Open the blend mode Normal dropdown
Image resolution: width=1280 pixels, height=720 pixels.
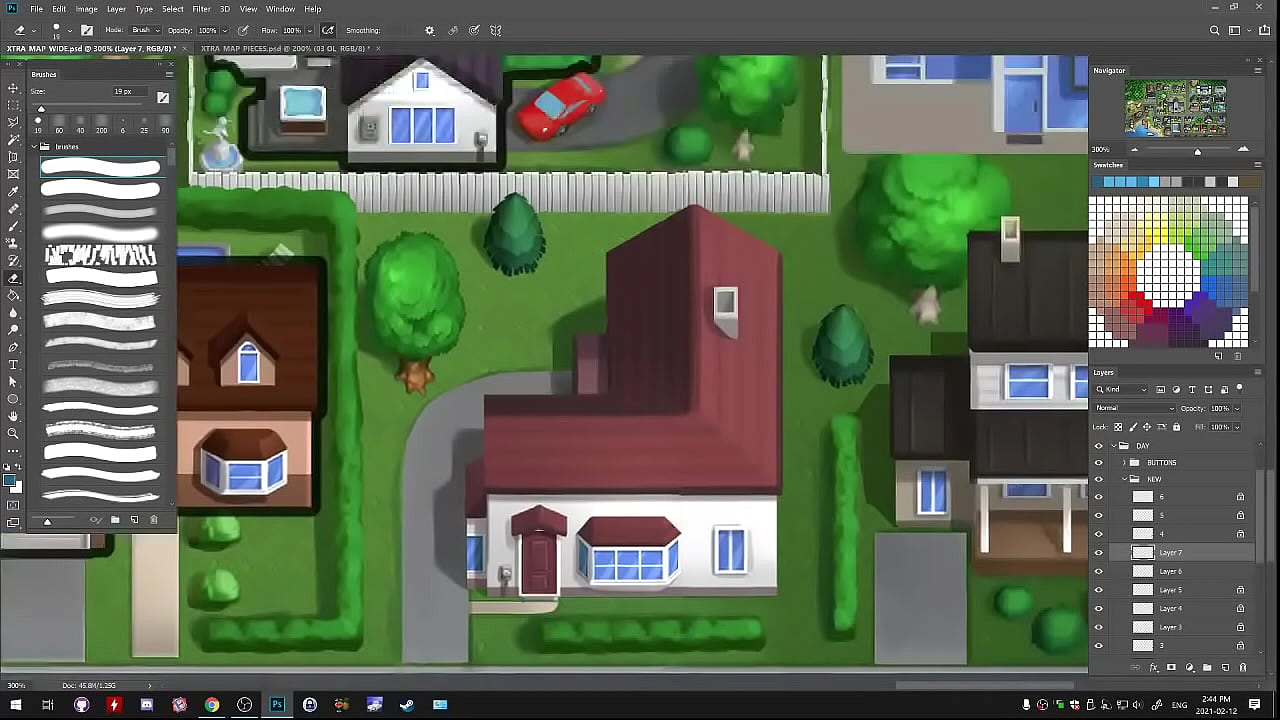[x=1134, y=408]
